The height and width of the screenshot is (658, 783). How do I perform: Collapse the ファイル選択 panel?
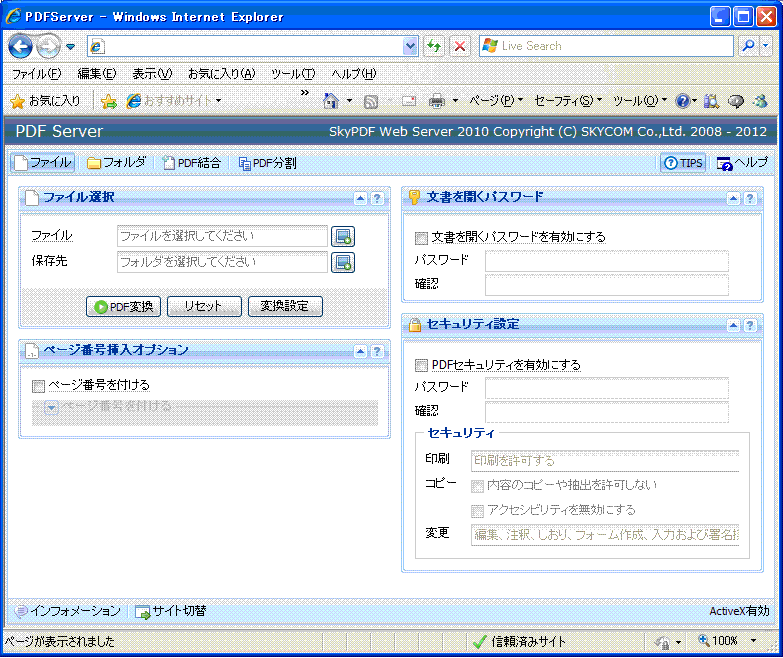359,198
